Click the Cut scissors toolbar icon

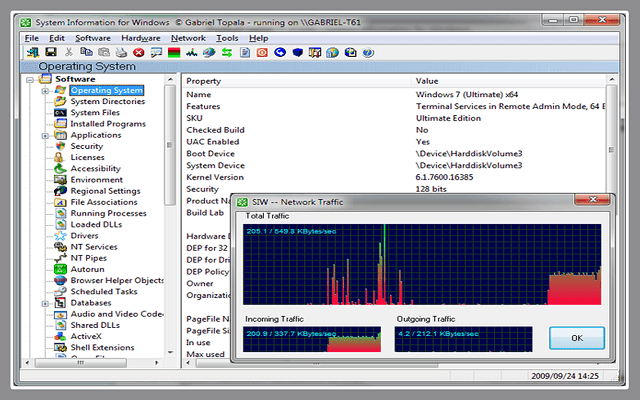[x=69, y=52]
